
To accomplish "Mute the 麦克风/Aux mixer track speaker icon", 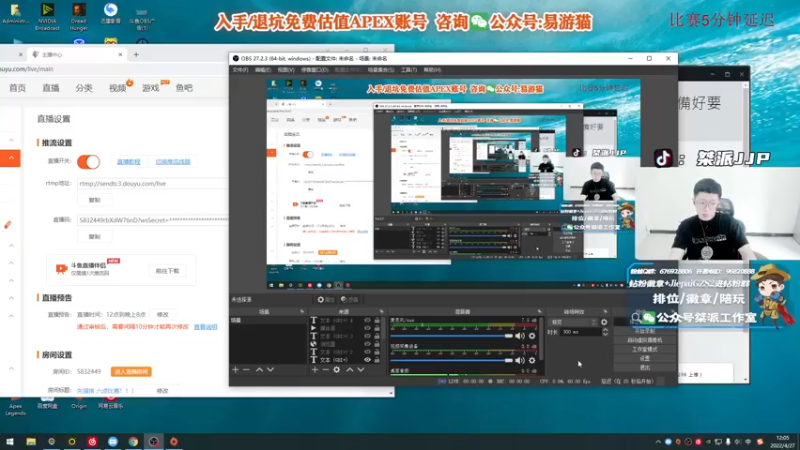I will pyautogui.click(x=519, y=336).
